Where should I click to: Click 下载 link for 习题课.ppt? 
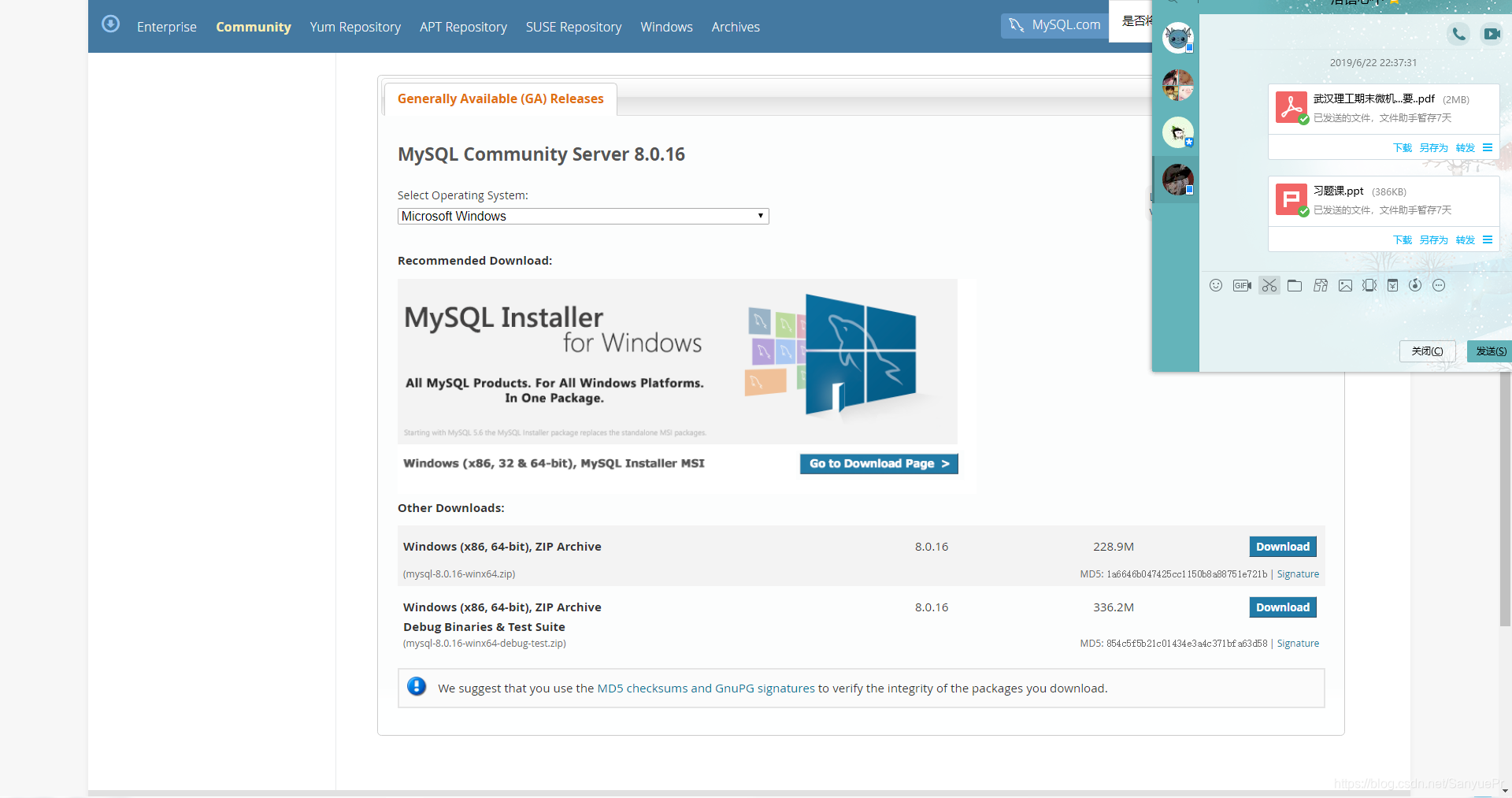[x=1403, y=240]
